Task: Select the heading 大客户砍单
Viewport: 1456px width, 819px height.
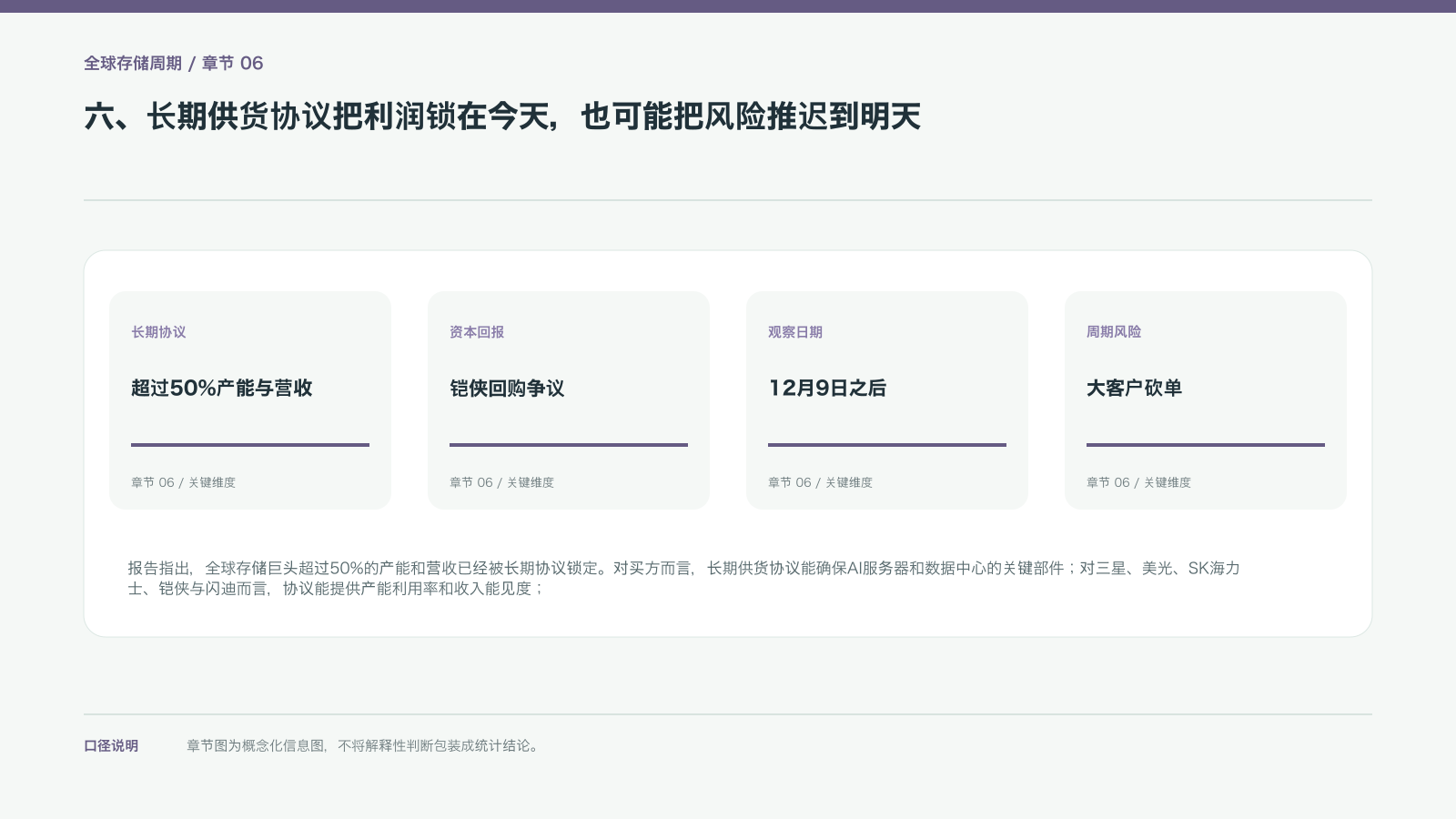Action: pos(1135,388)
